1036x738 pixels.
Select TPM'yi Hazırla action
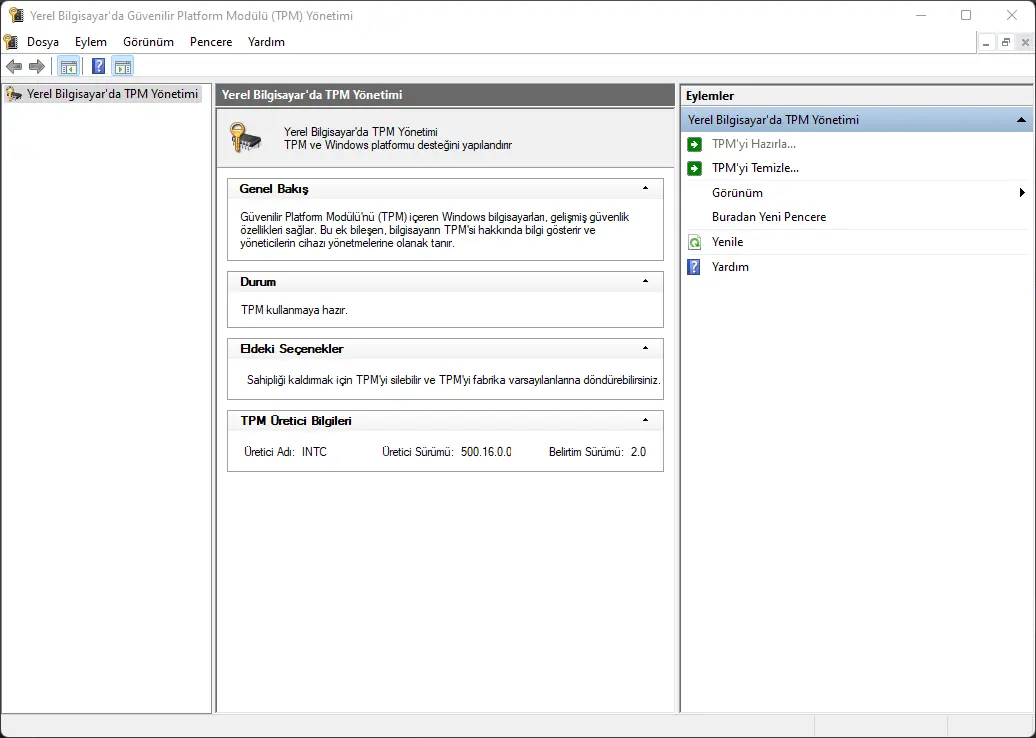click(754, 144)
